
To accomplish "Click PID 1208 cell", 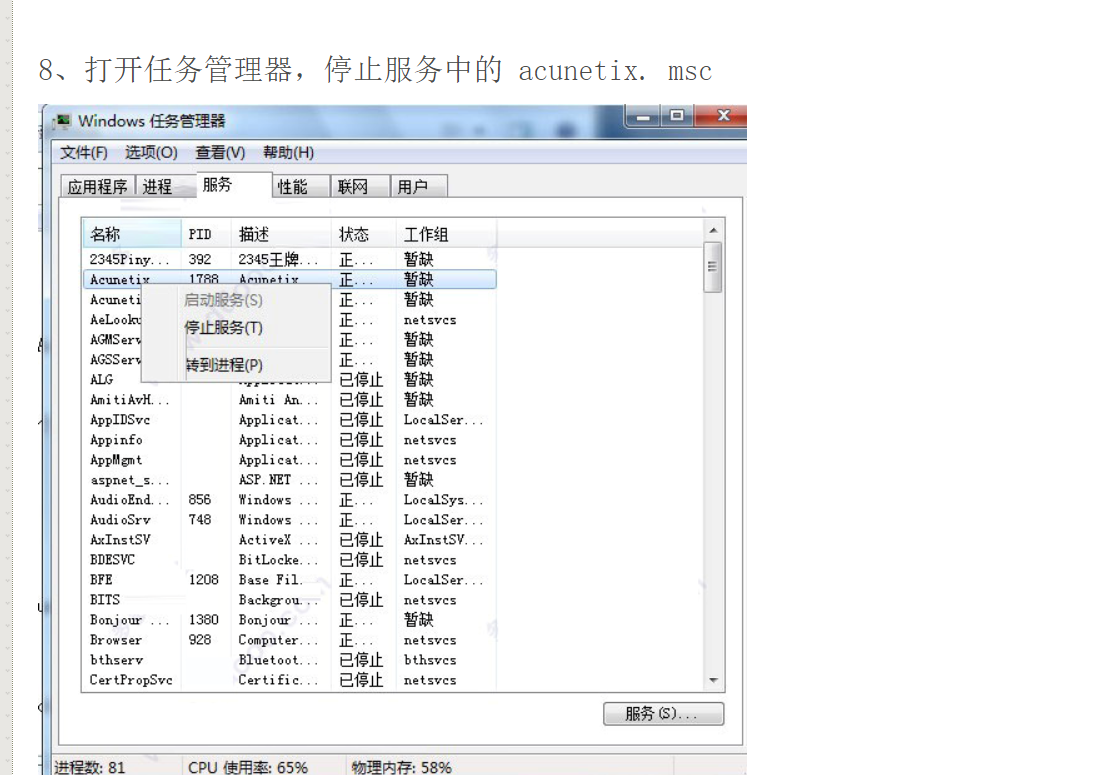I will point(203,580).
